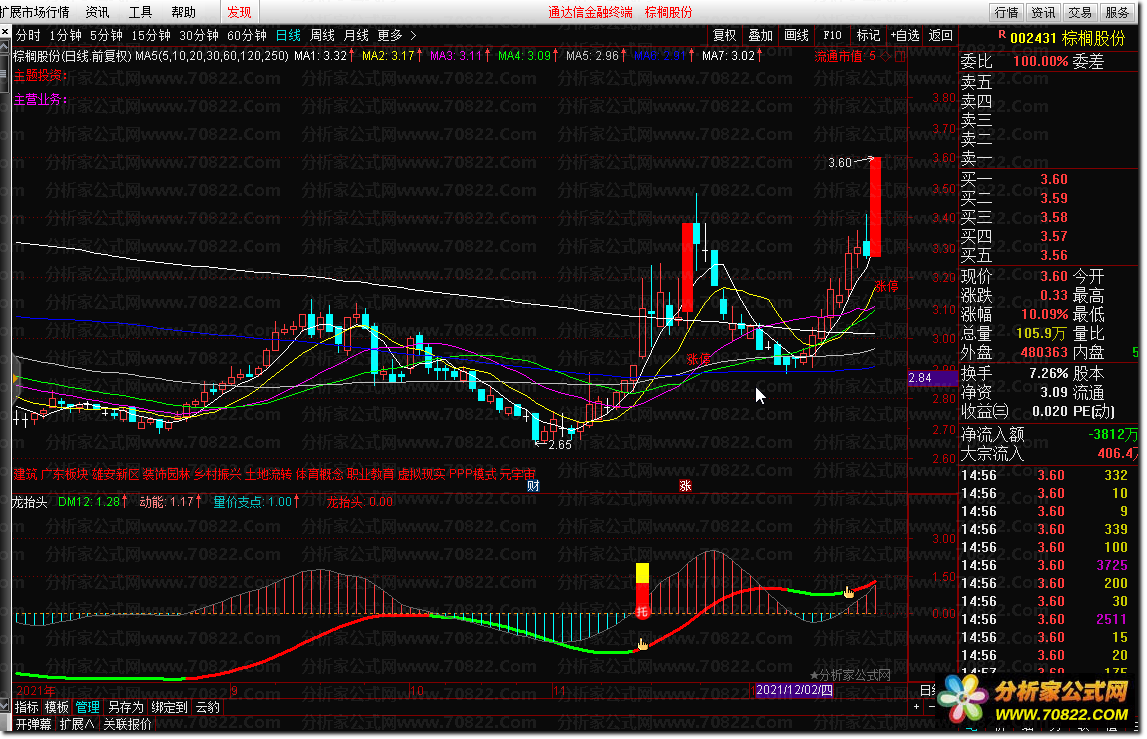Select the 管理 tab at bottom
The height and width of the screenshot is (739, 1147).
point(88,708)
